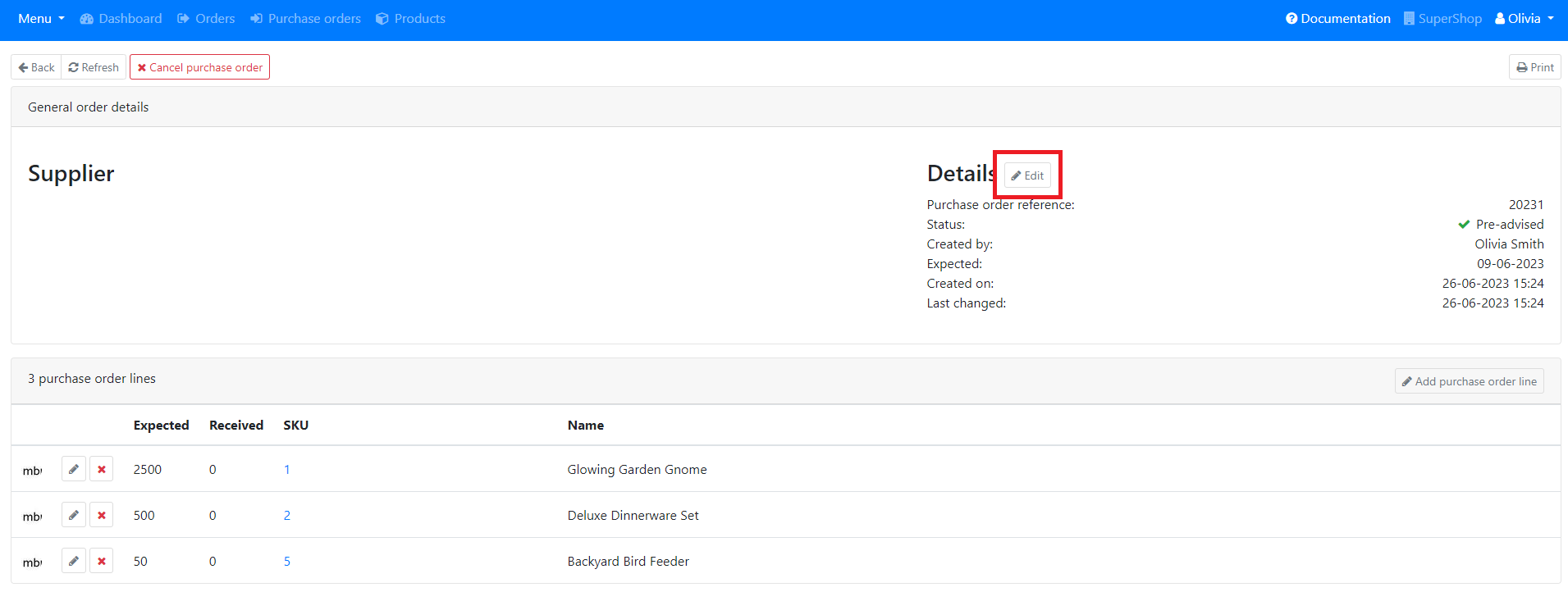Open Orders from the navbar
Screen dimensions: 1568x592
pyautogui.click(x=206, y=19)
